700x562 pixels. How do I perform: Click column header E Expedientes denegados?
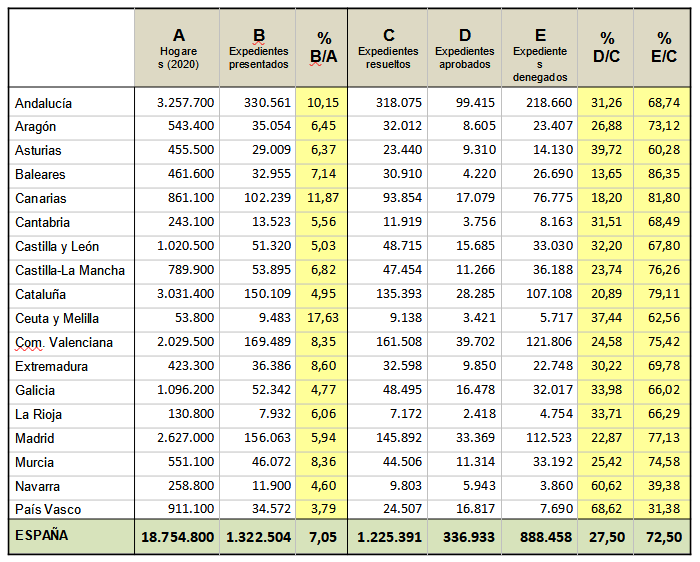(540, 55)
